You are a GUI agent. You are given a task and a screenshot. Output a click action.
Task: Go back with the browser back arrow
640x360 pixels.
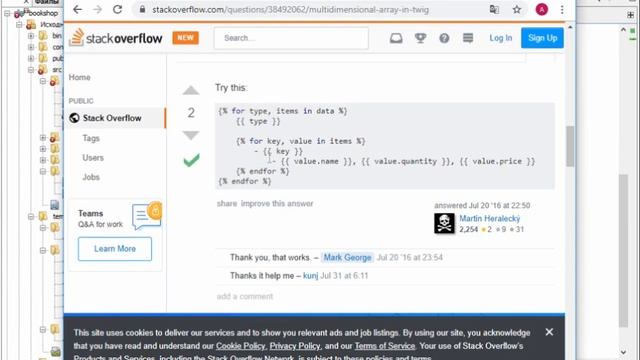78,9
